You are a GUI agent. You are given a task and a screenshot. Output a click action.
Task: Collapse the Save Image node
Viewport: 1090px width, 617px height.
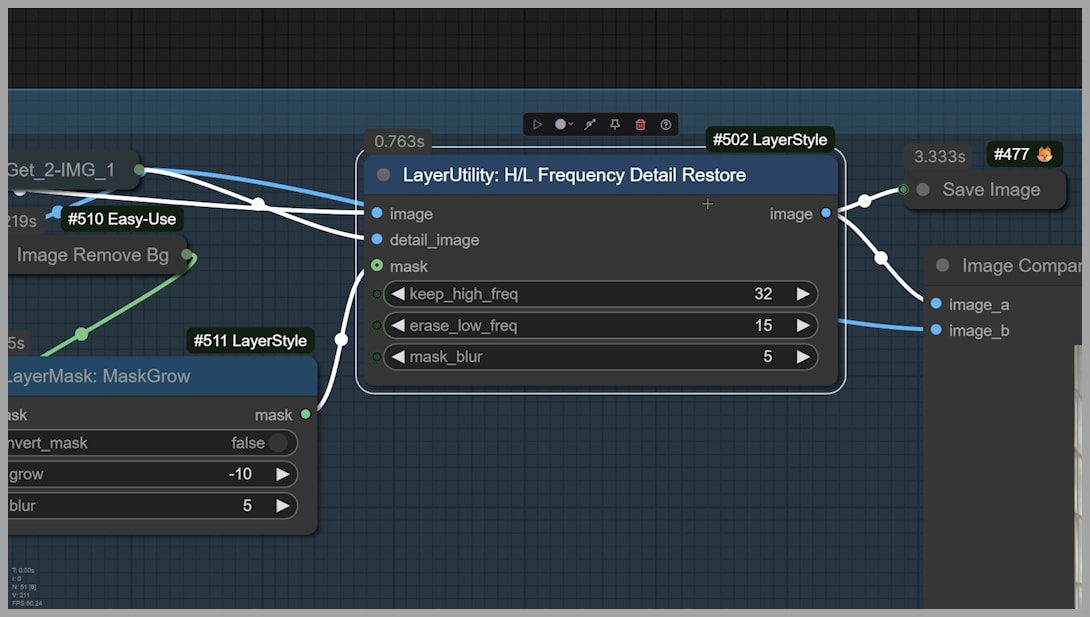pos(923,190)
